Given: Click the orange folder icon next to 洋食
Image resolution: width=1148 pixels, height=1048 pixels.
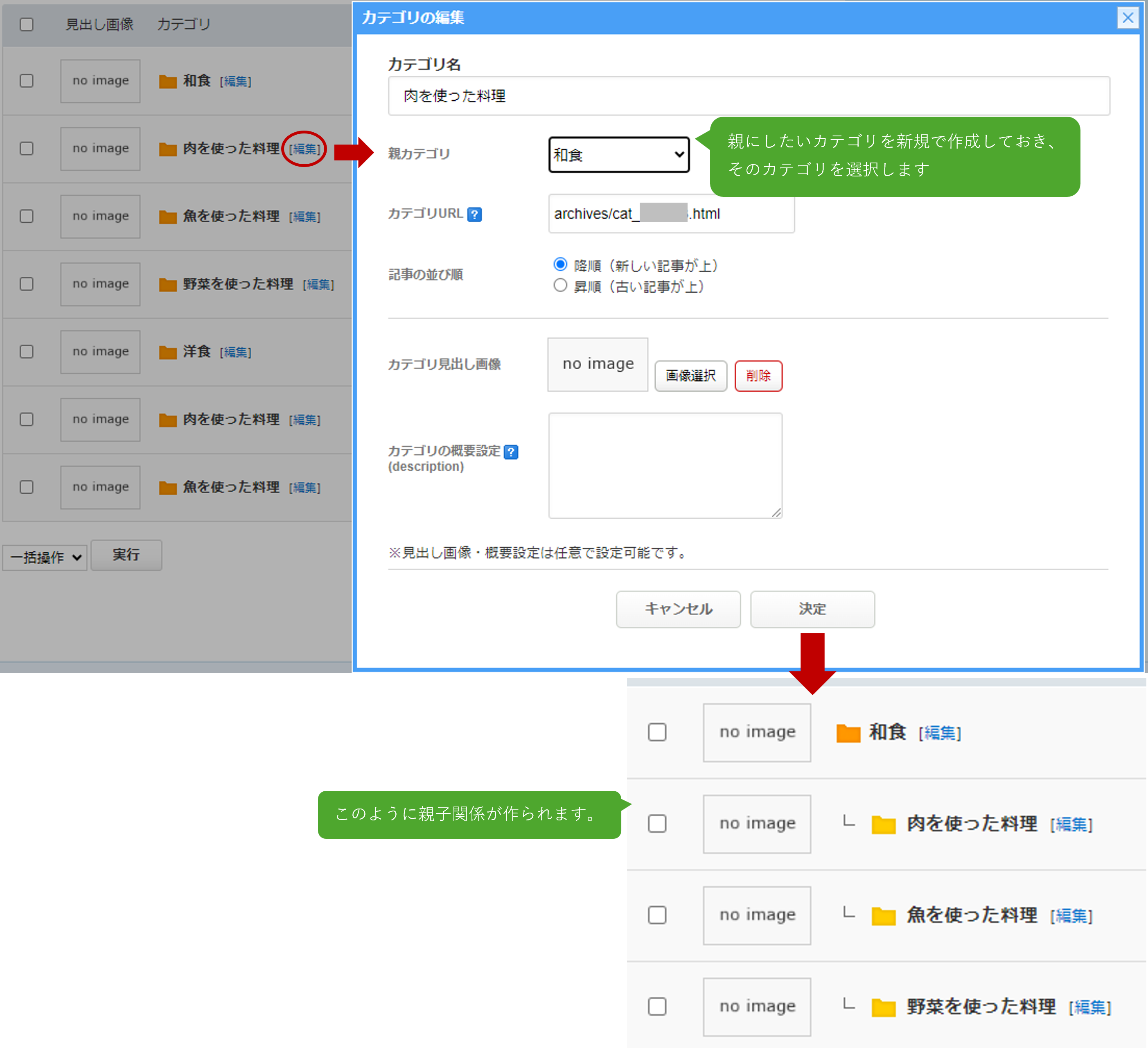Looking at the screenshot, I should [x=167, y=352].
